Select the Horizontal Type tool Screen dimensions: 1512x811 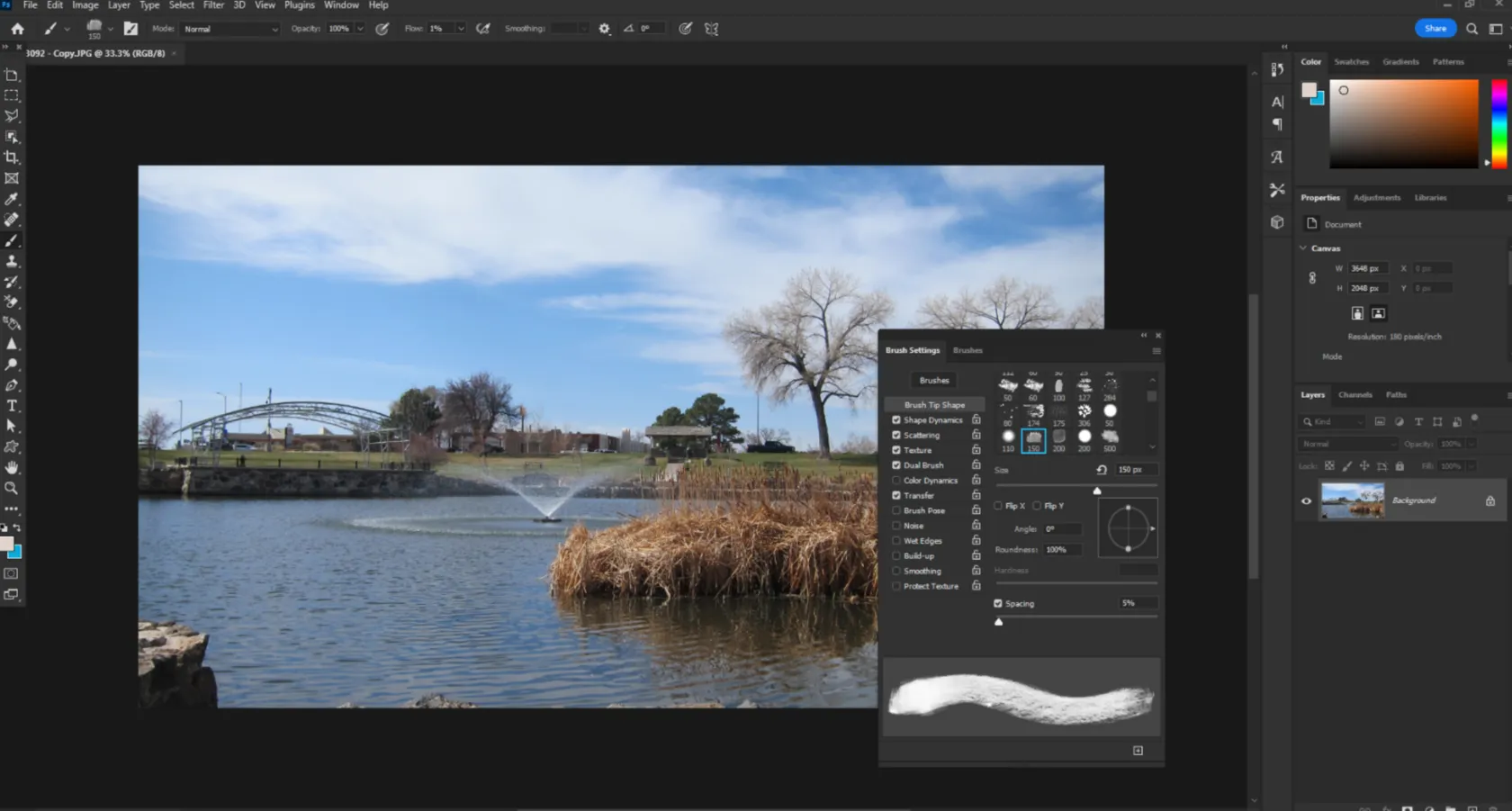pos(12,405)
